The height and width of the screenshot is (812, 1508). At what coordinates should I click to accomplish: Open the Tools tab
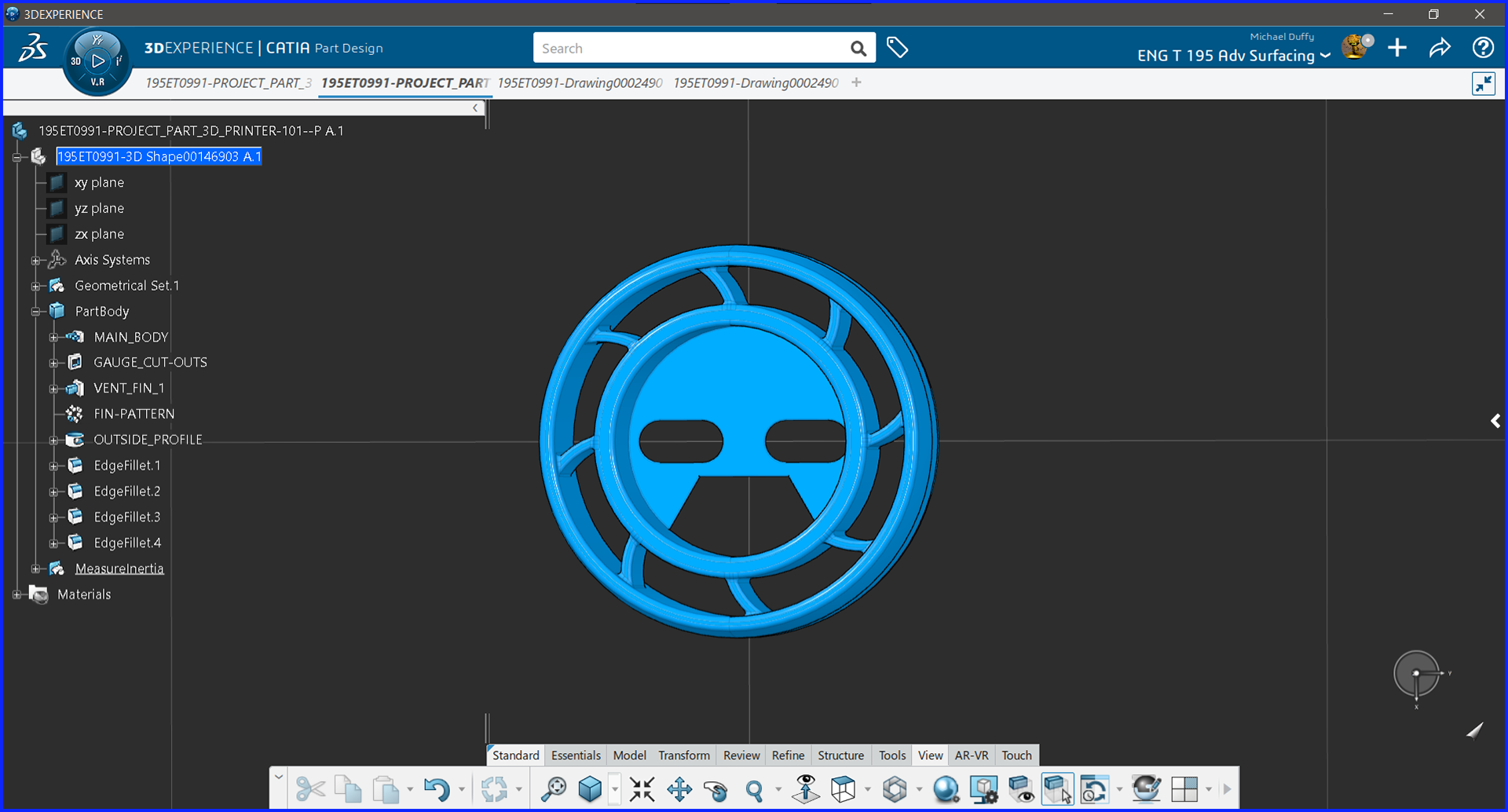892,755
